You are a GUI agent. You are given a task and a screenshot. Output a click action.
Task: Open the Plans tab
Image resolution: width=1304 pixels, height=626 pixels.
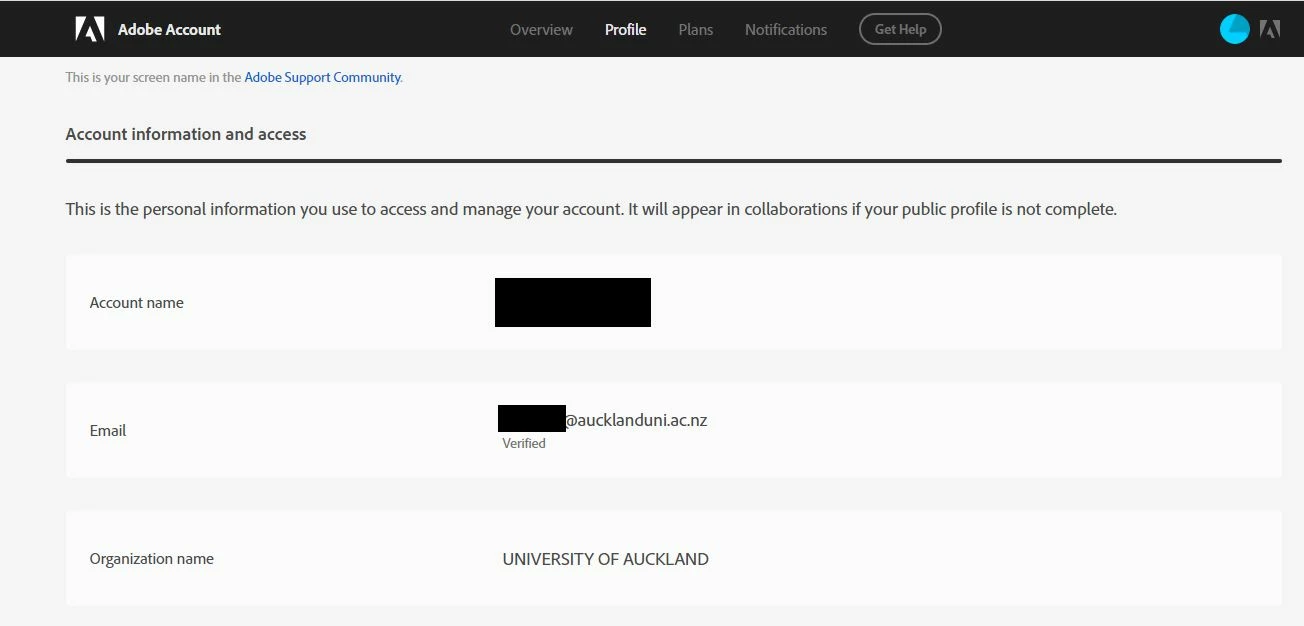point(695,29)
